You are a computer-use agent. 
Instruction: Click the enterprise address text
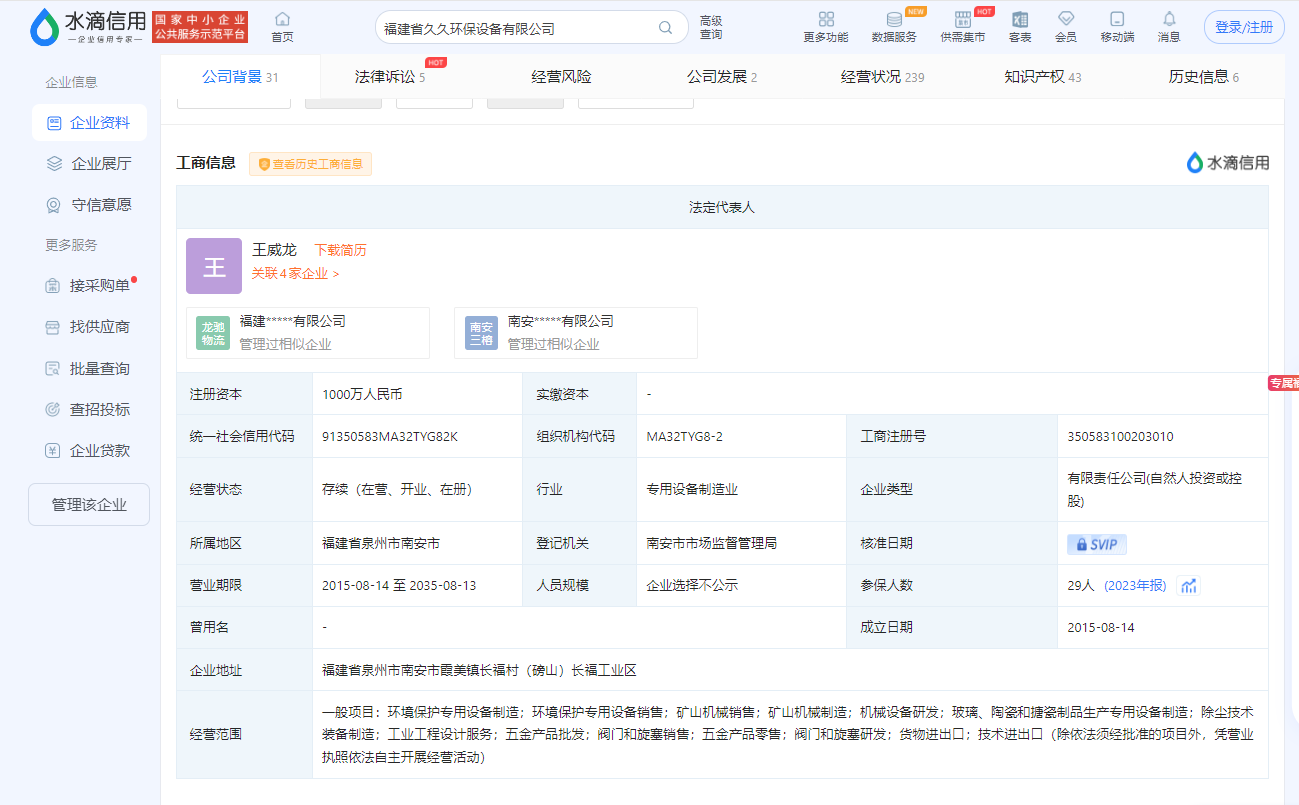pos(479,670)
